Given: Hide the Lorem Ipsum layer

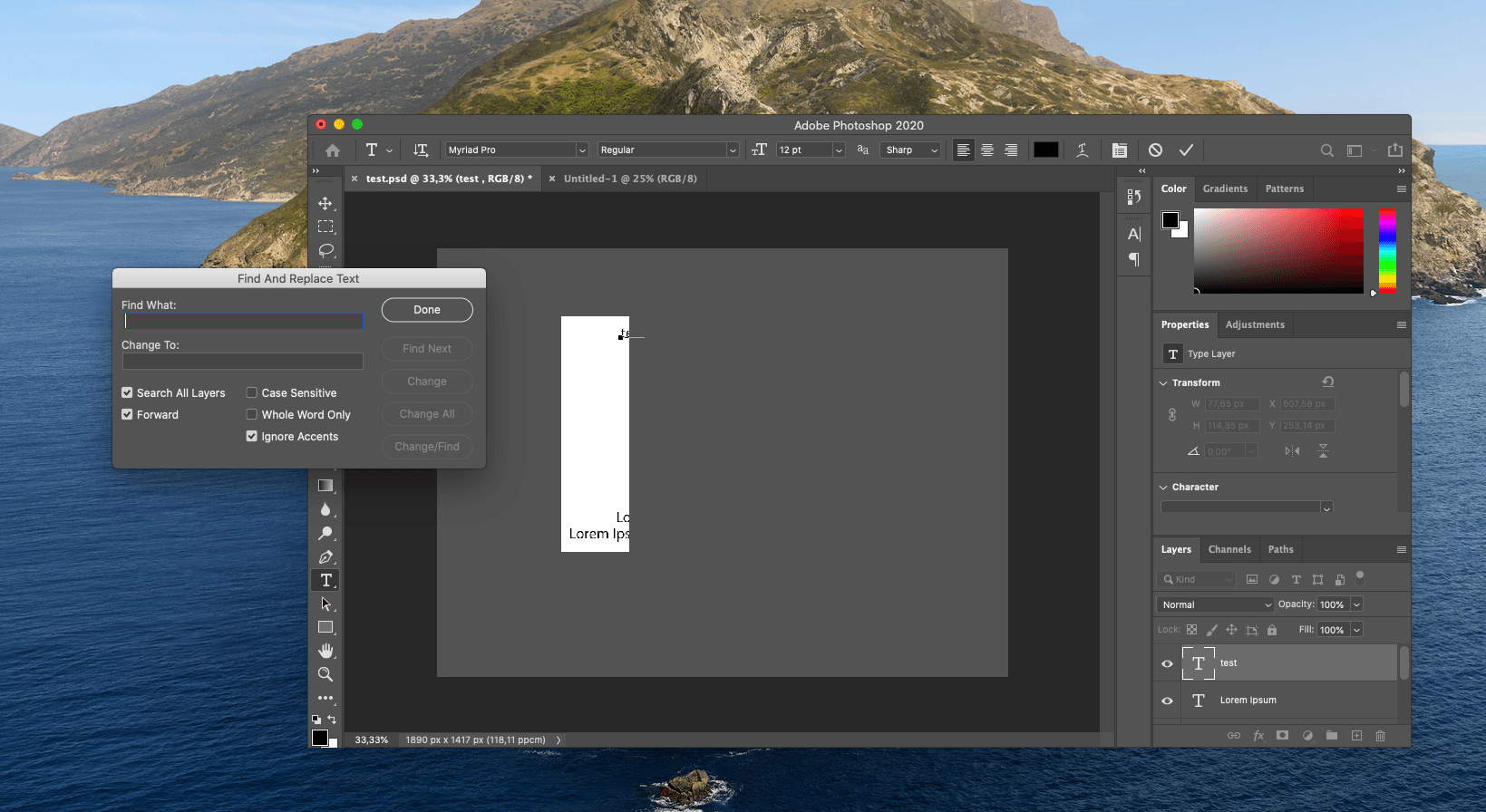Looking at the screenshot, I should click(x=1167, y=701).
